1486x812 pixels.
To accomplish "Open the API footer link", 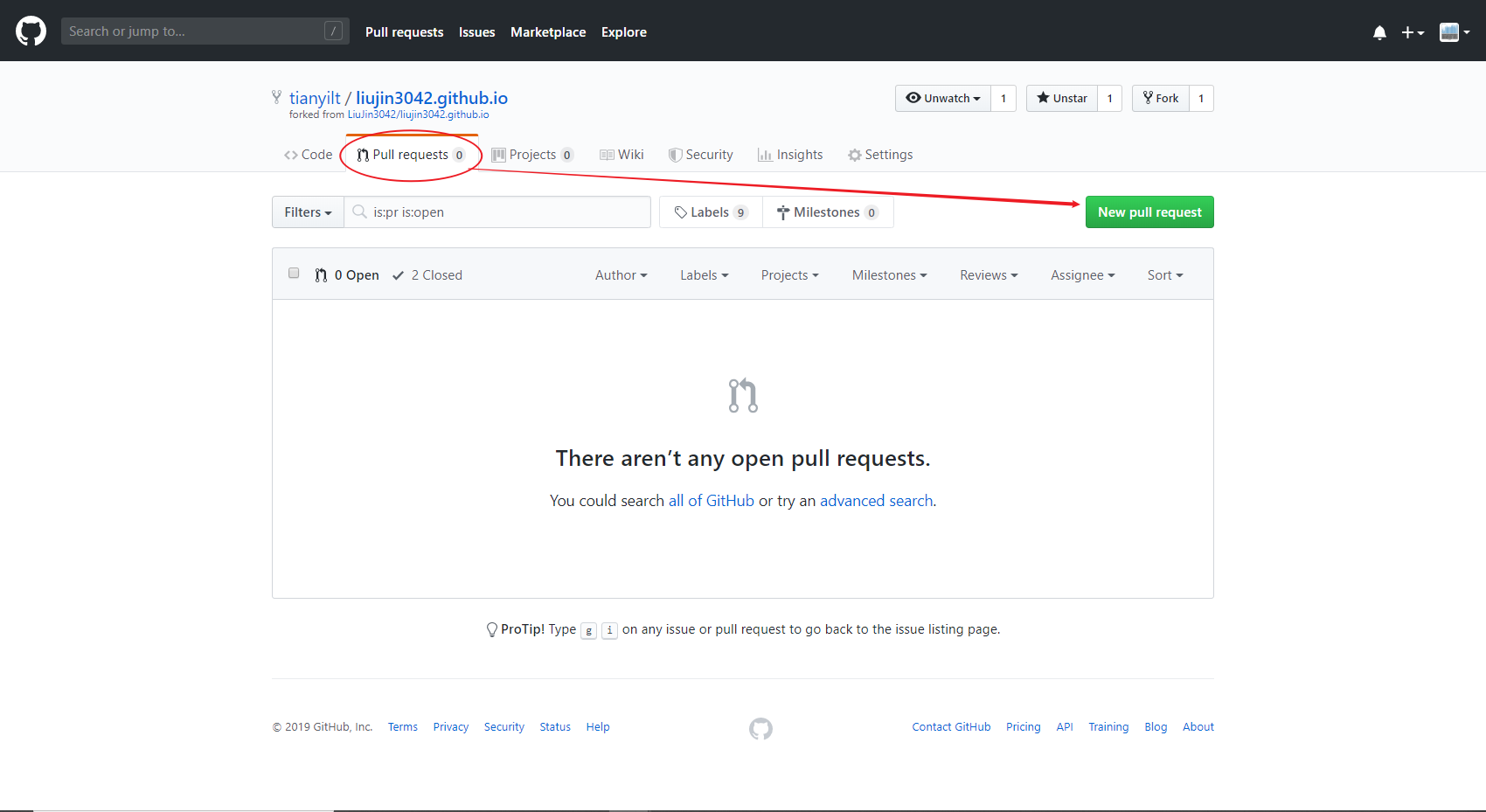I will pos(1065,727).
